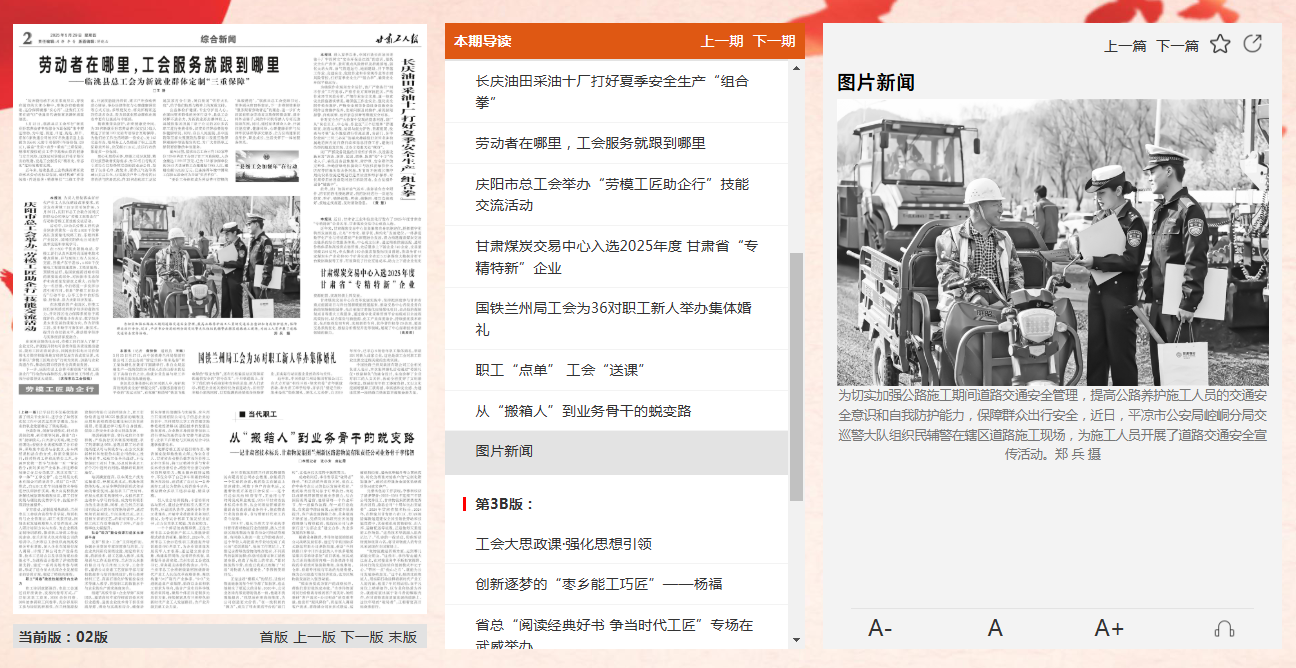The height and width of the screenshot is (668, 1296).
Task: Click the traffic police news photo
Action: pyautogui.click(x=1052, y=242)
